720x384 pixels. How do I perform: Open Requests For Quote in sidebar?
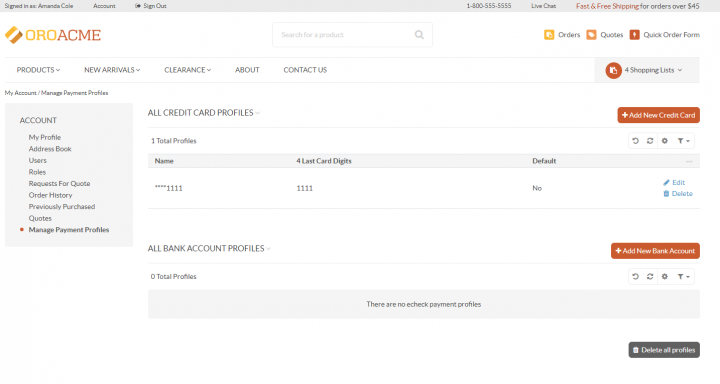(59, 183)
